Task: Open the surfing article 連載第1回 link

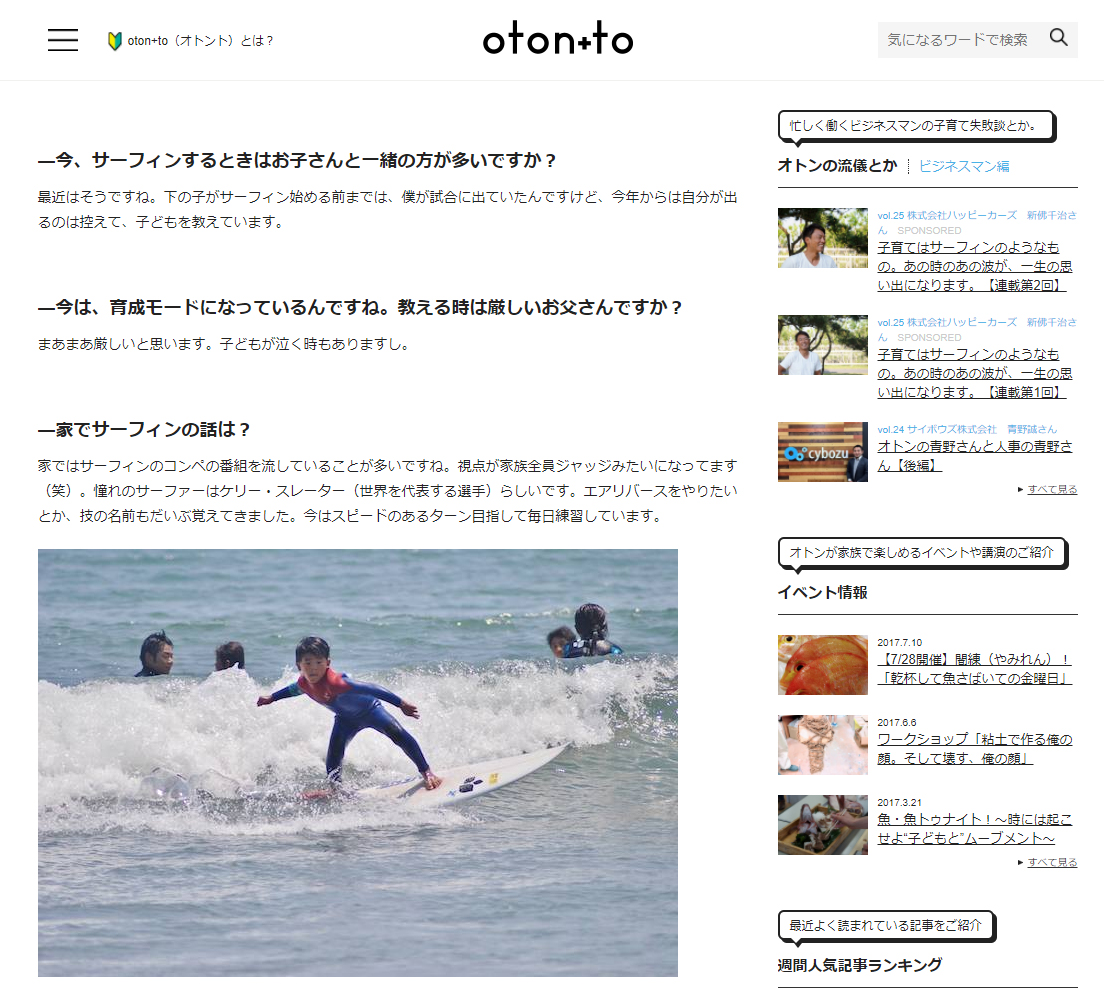Action: coord(974,373)
